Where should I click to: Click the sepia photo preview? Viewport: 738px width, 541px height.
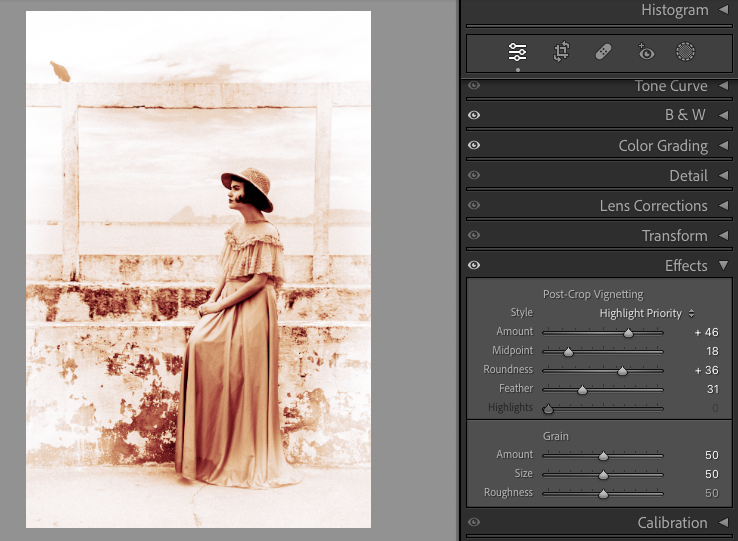pyautogui.click(x=198, y=269)
